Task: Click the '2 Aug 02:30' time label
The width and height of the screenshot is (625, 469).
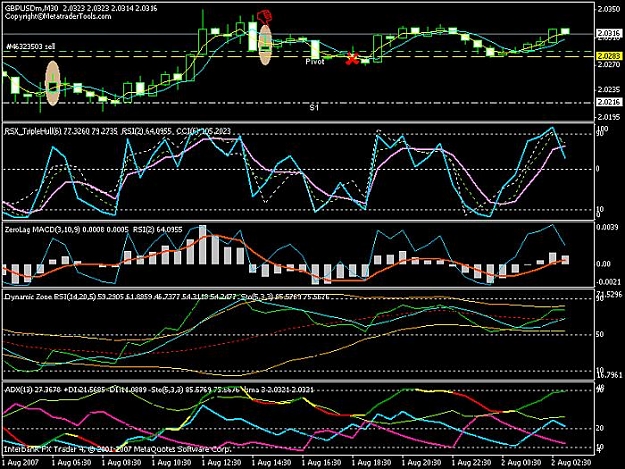Action: pos(572,463)
